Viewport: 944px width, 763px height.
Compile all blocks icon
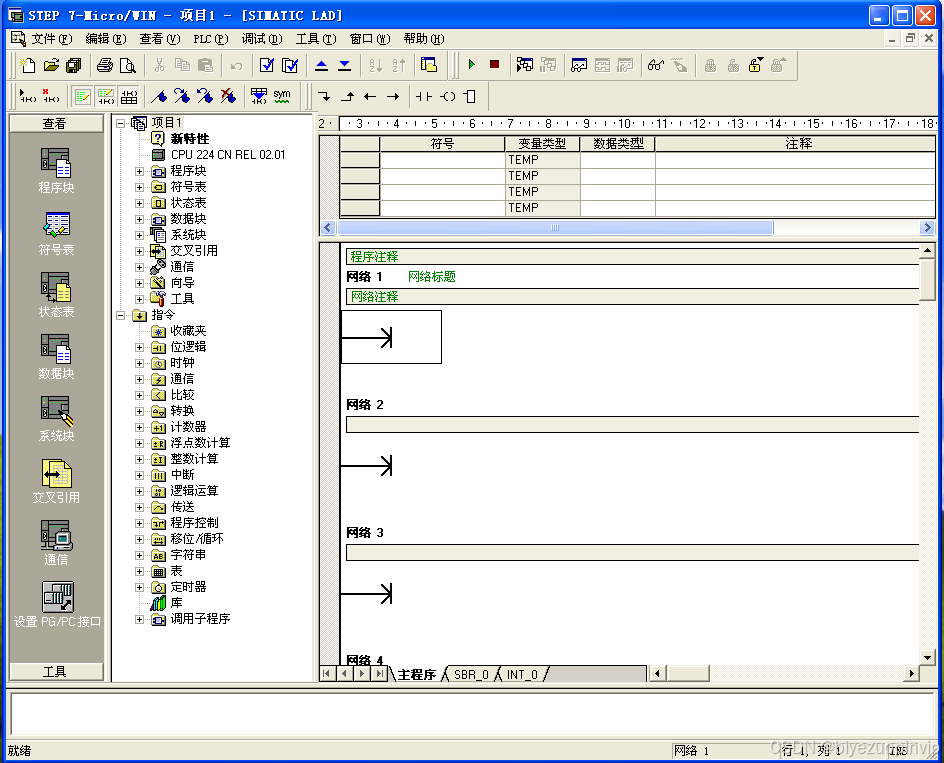290,65
